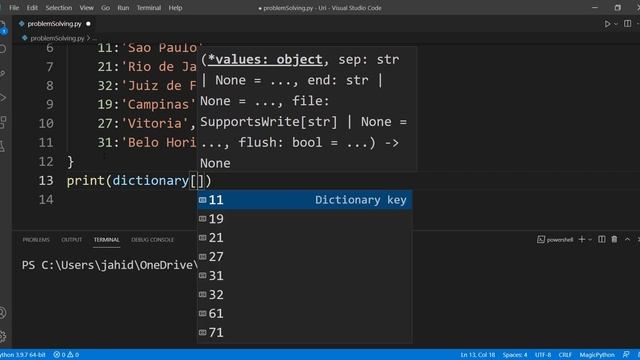
Task: Select suggestion 21 in autocomplete list
Action: (304, 238)
